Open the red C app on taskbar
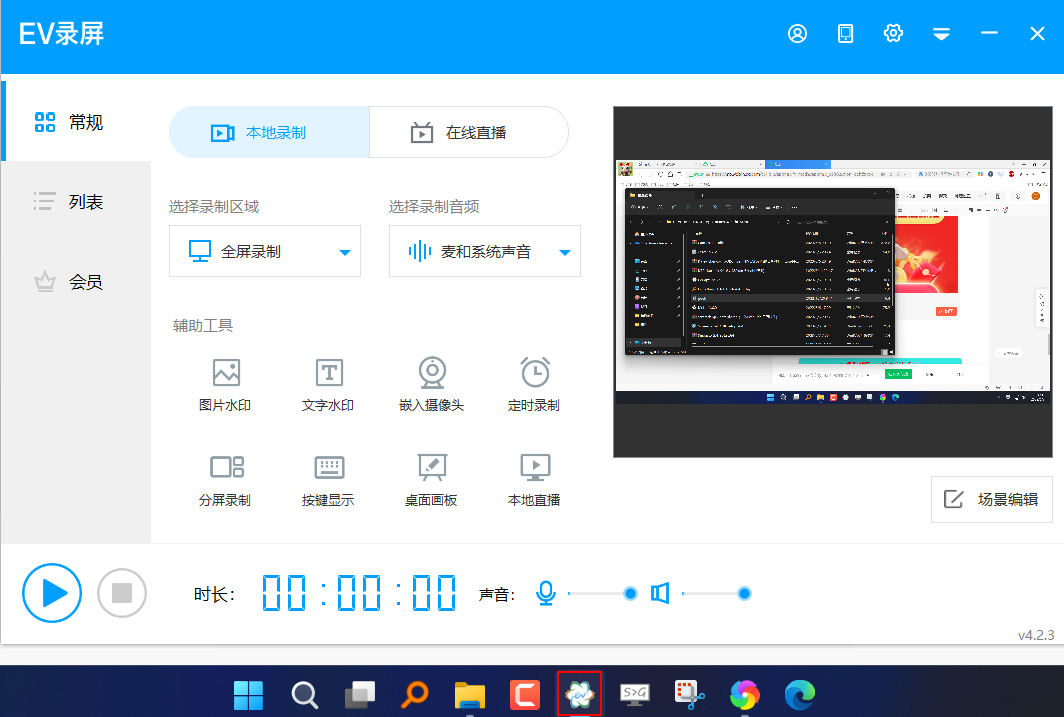The height and width of the screenshot is (717, 1064). pos(525,695)
